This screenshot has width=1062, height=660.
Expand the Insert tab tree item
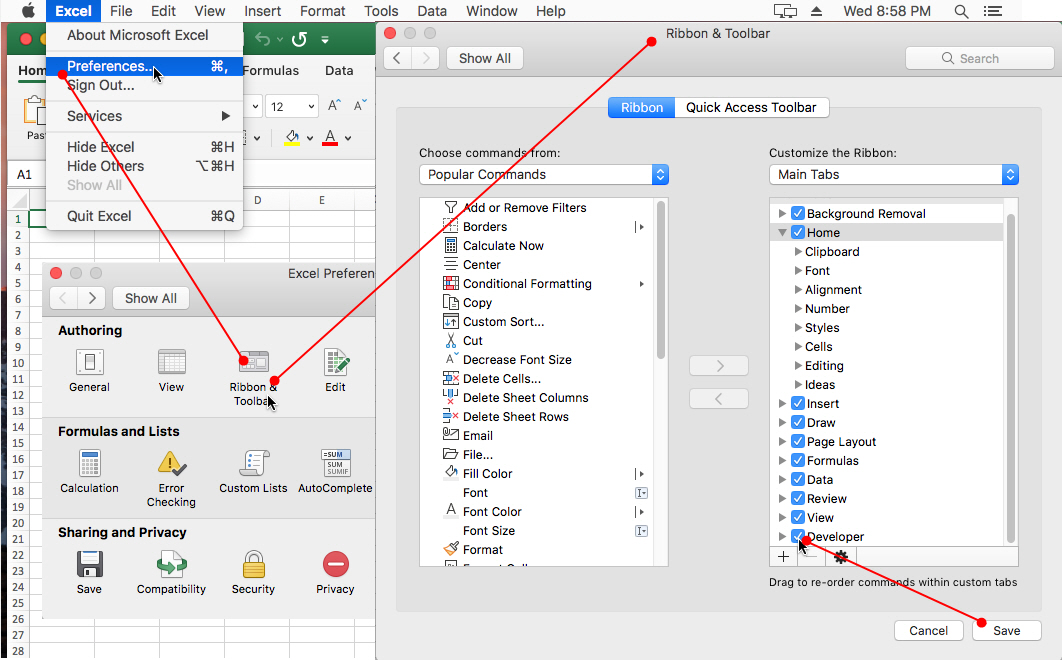coord(782,404)
